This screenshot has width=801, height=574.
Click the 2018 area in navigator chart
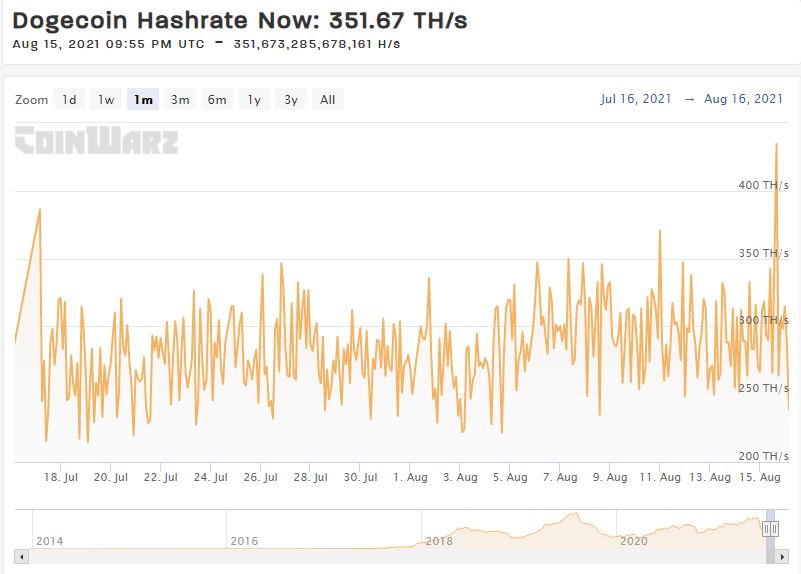(x=439, y=541)
